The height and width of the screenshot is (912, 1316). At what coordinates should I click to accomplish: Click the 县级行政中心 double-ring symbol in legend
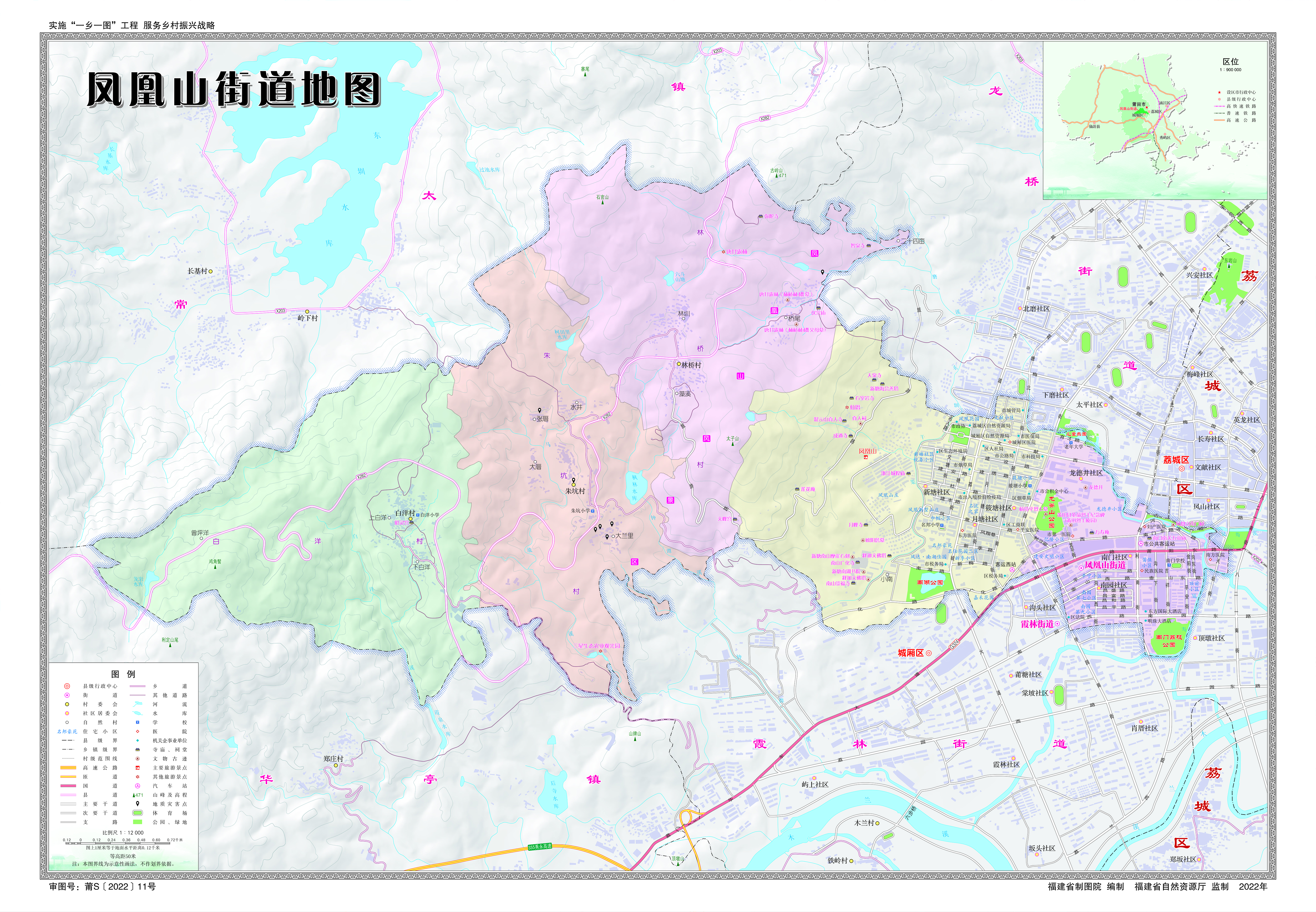tap(67, 686)
